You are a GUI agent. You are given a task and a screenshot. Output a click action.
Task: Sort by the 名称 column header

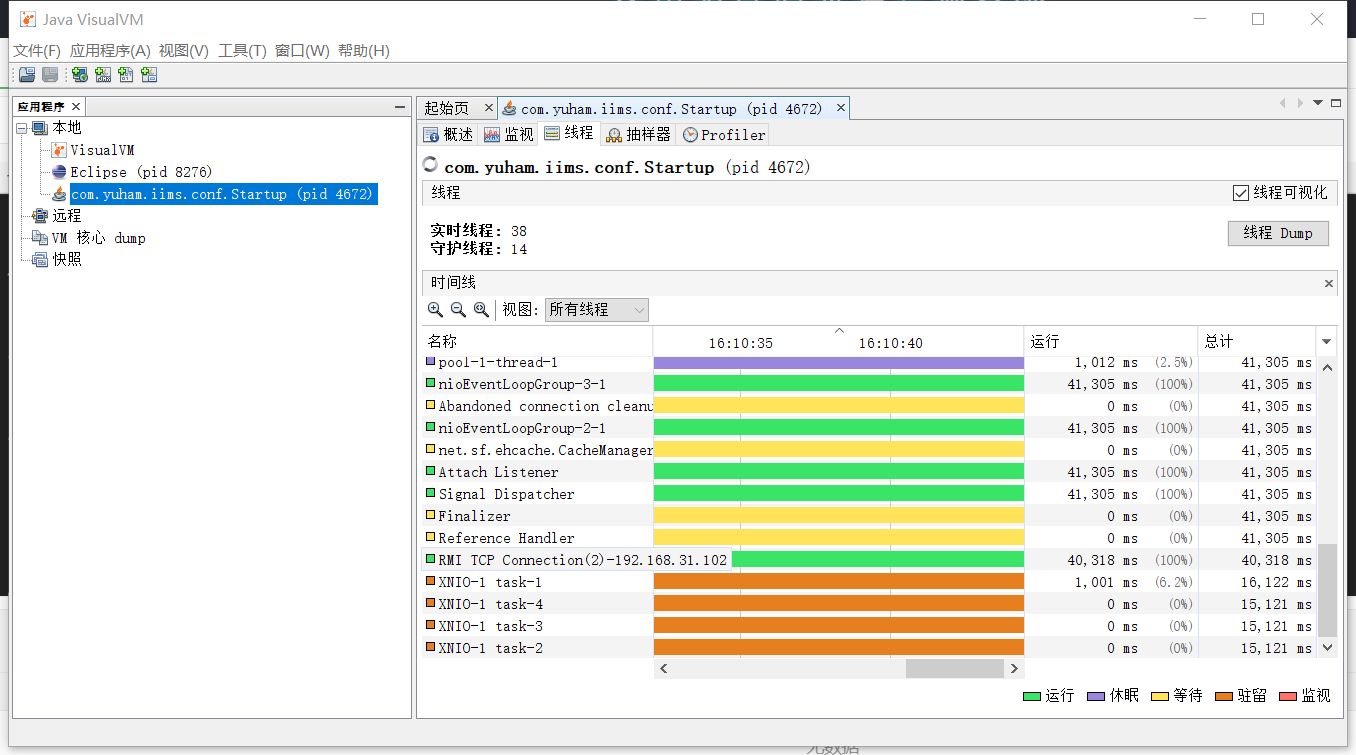(x=537, y=342)
